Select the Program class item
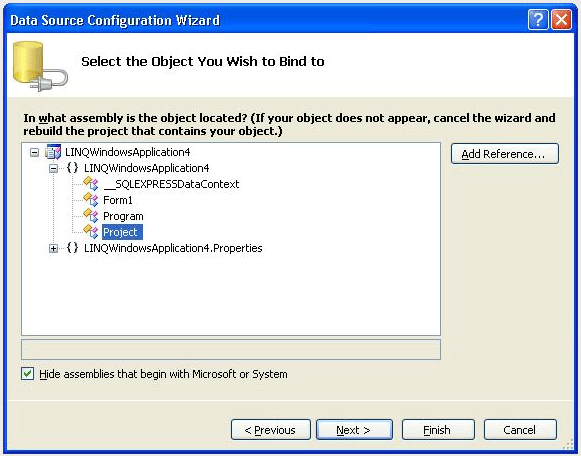 [x=123, y=216]
